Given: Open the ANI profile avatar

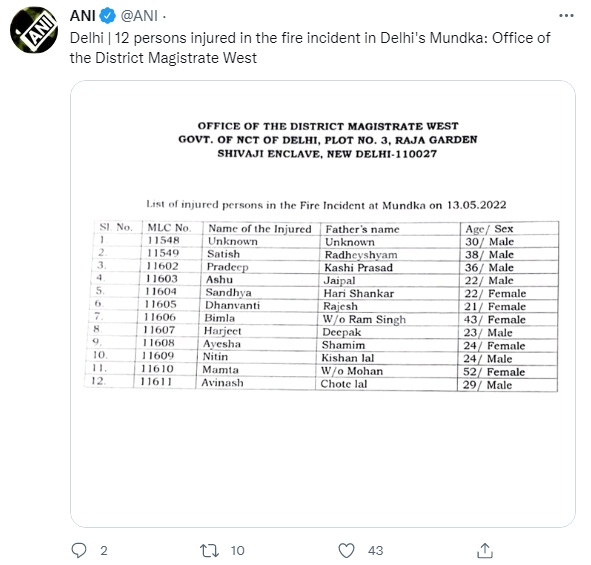Looking at the screenshot, I should click(x=34, y=29).
